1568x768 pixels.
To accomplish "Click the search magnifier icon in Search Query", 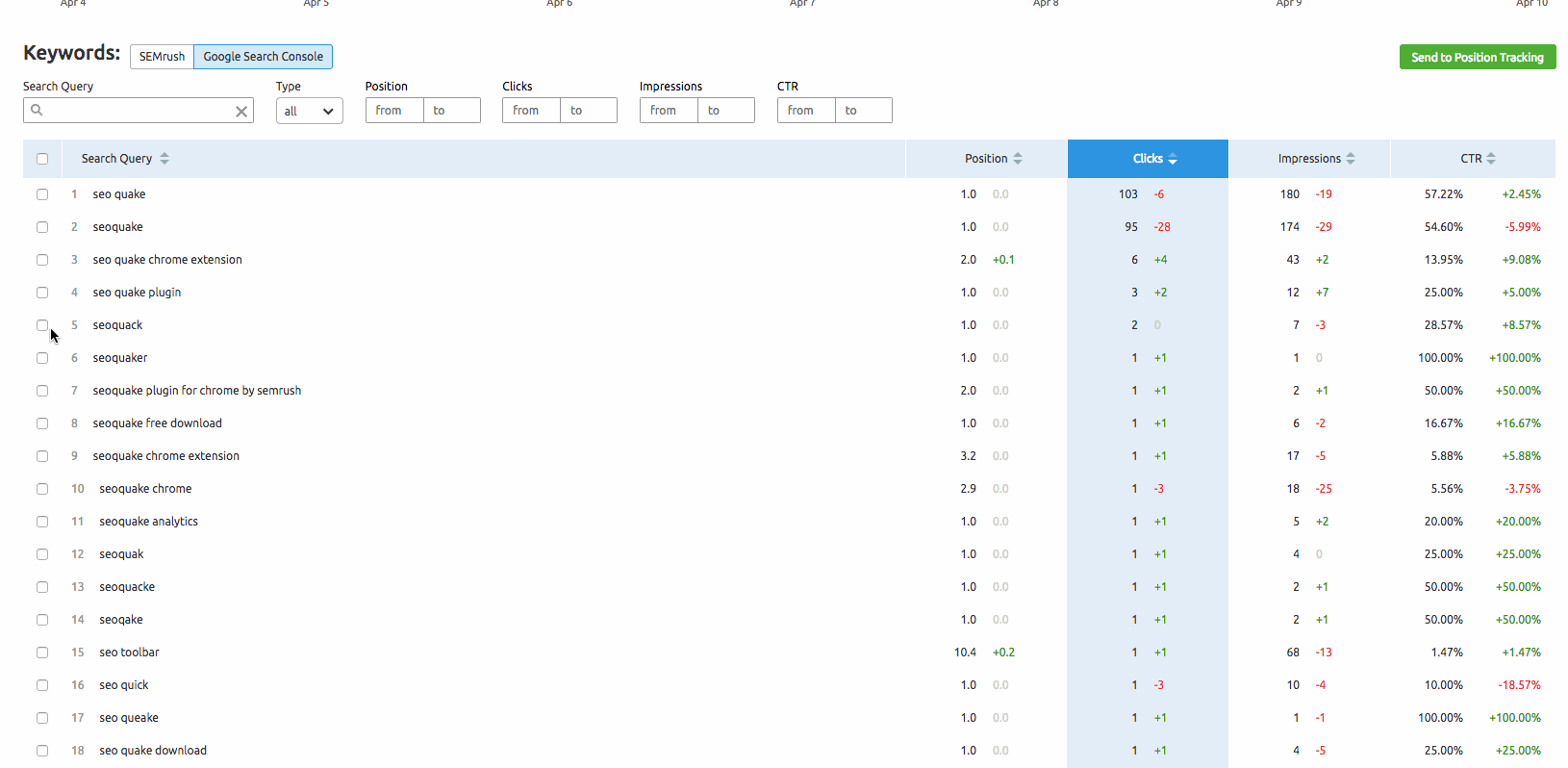I will (x=37, y=110).
